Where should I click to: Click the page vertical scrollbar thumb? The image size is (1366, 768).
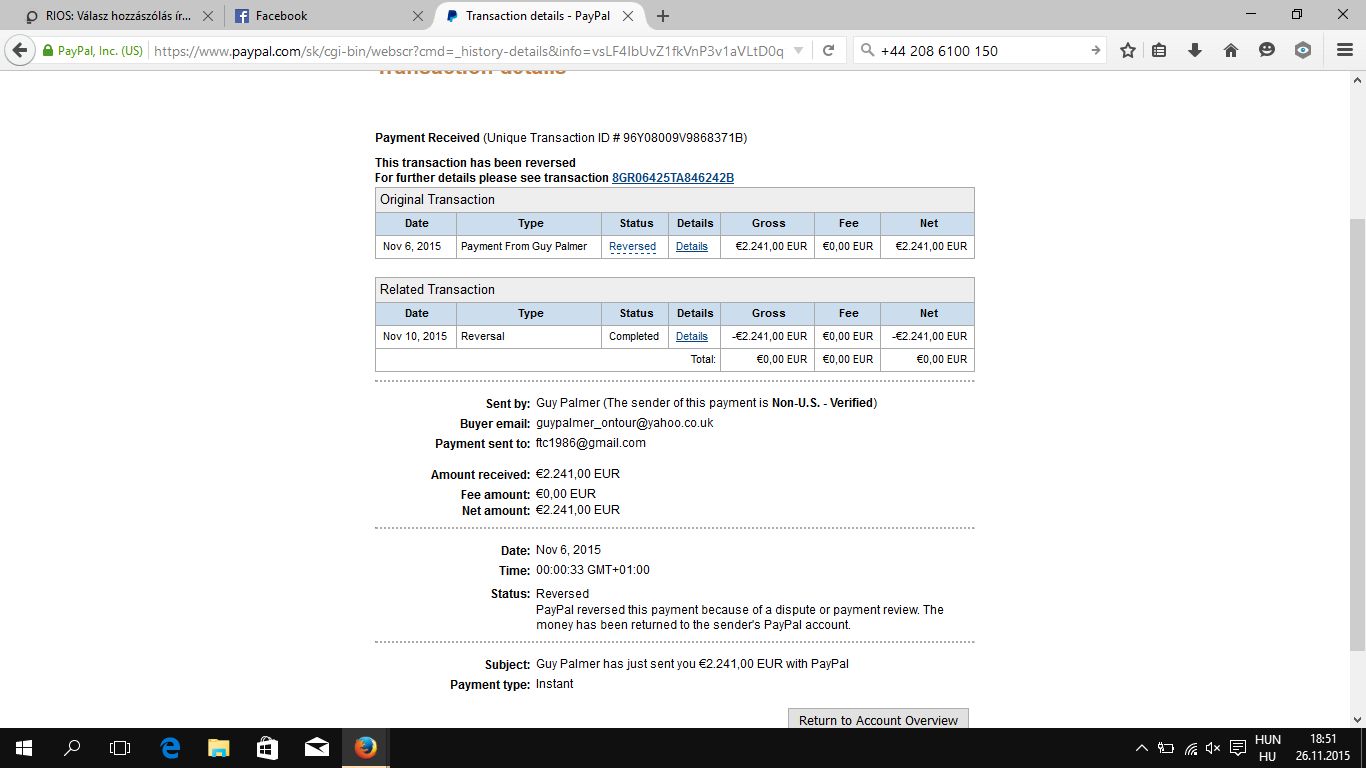coord(1357,435)
